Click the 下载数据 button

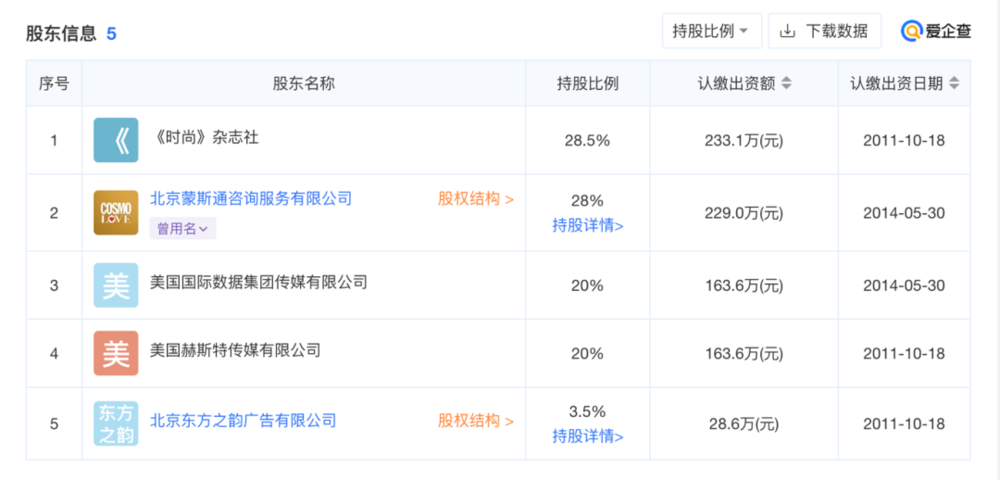825,31
